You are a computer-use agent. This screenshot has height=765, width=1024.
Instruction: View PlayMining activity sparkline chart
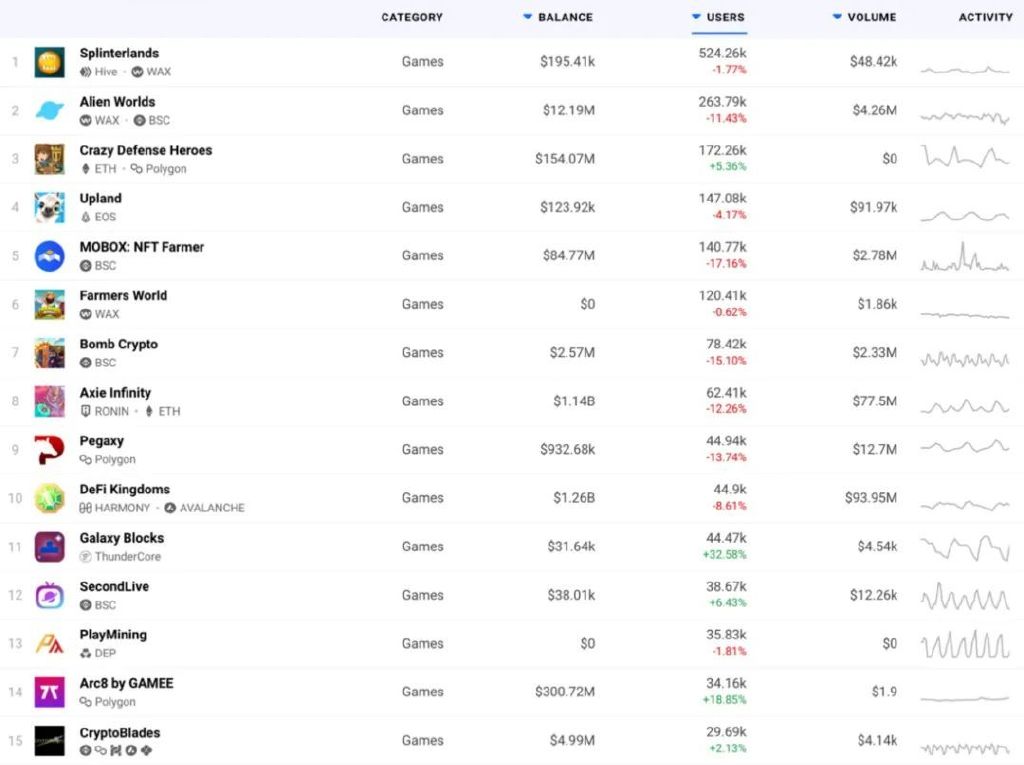[965, 644]
